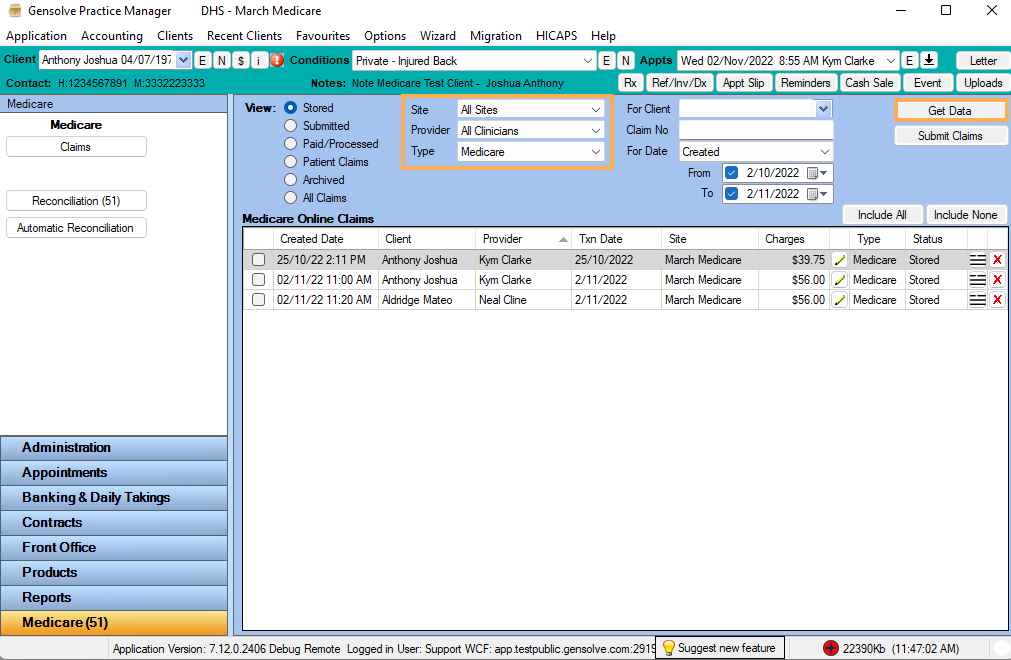1011x660 pixels.
Task: Open the Appointments navigation section
Action: pyautogui.click(x=113, y=472)
